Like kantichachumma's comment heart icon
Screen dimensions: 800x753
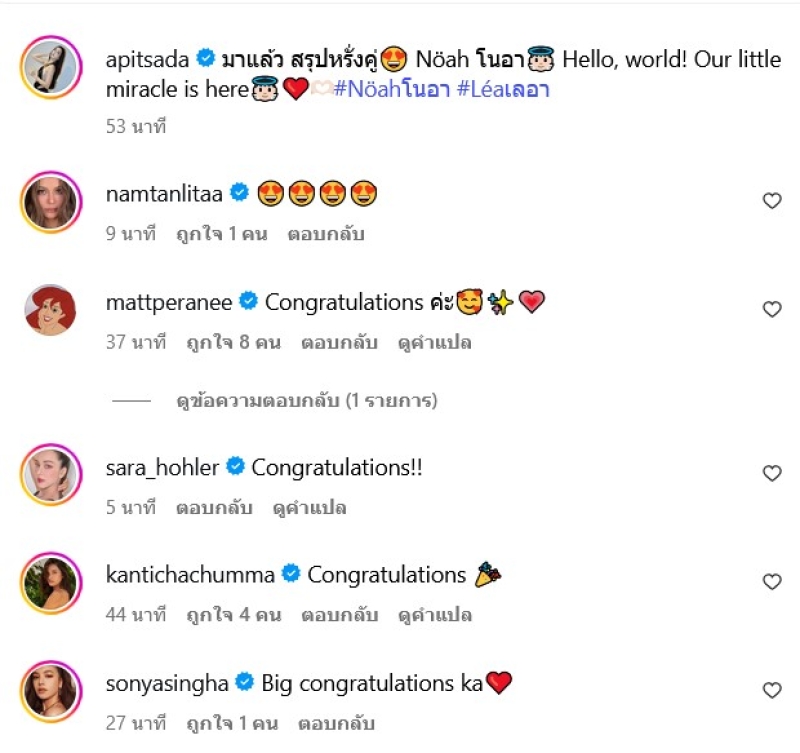click(771, 582)
